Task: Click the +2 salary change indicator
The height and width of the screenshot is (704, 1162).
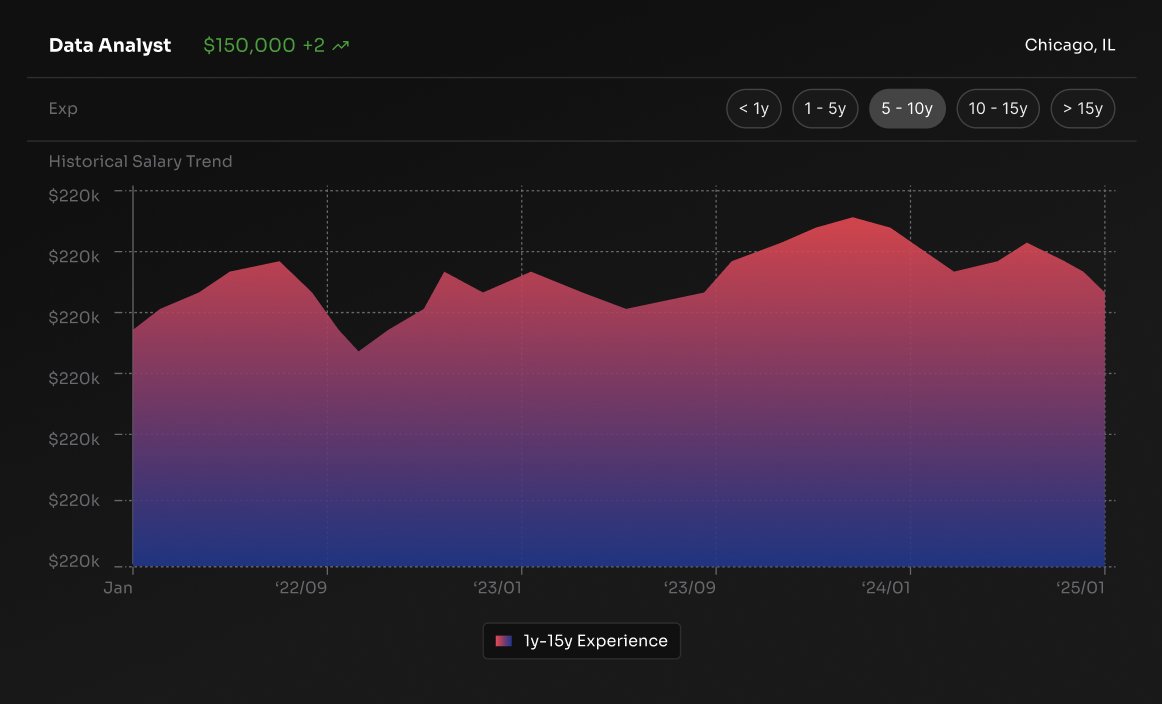Action: pos(313,46)
